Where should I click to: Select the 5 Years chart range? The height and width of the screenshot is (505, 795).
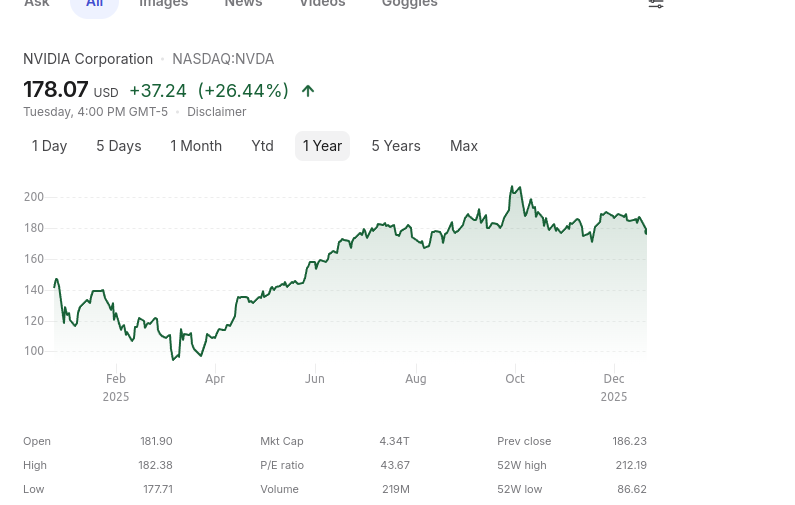pos(396,146)
